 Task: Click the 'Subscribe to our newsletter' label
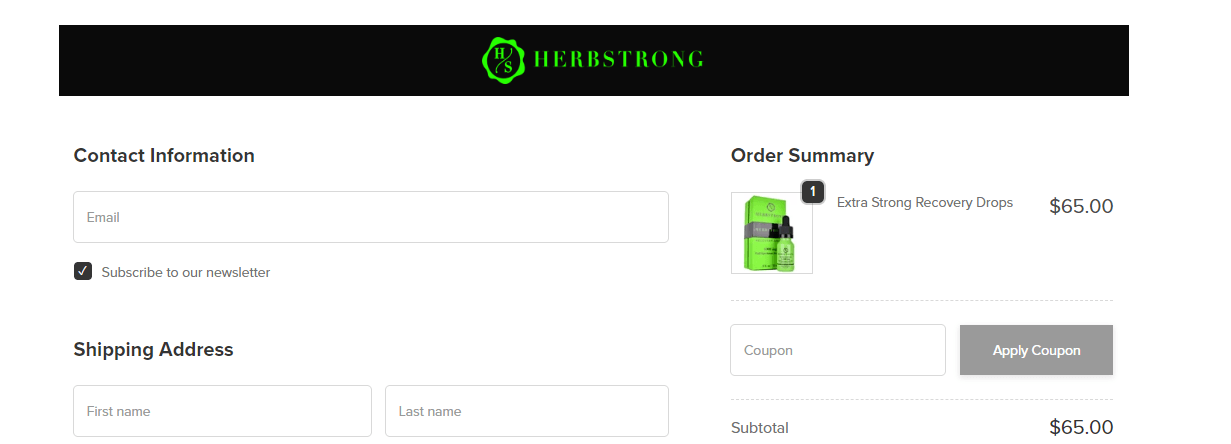point(186,272)
